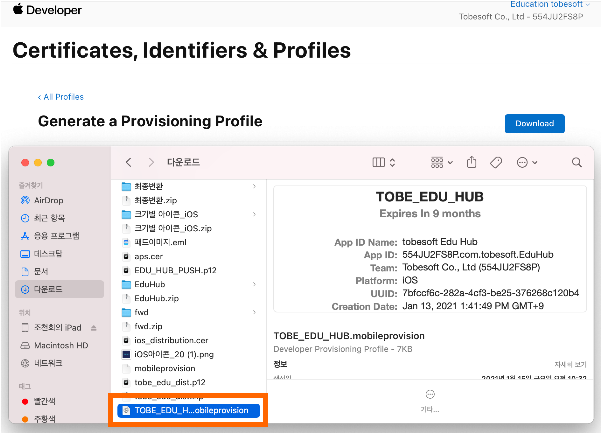
Task: Click the yellow minimize window button
Action: [38, 162]
